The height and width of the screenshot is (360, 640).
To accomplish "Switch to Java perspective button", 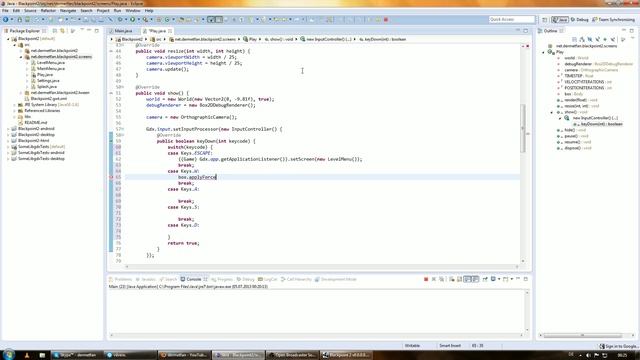I will (560, 20).
